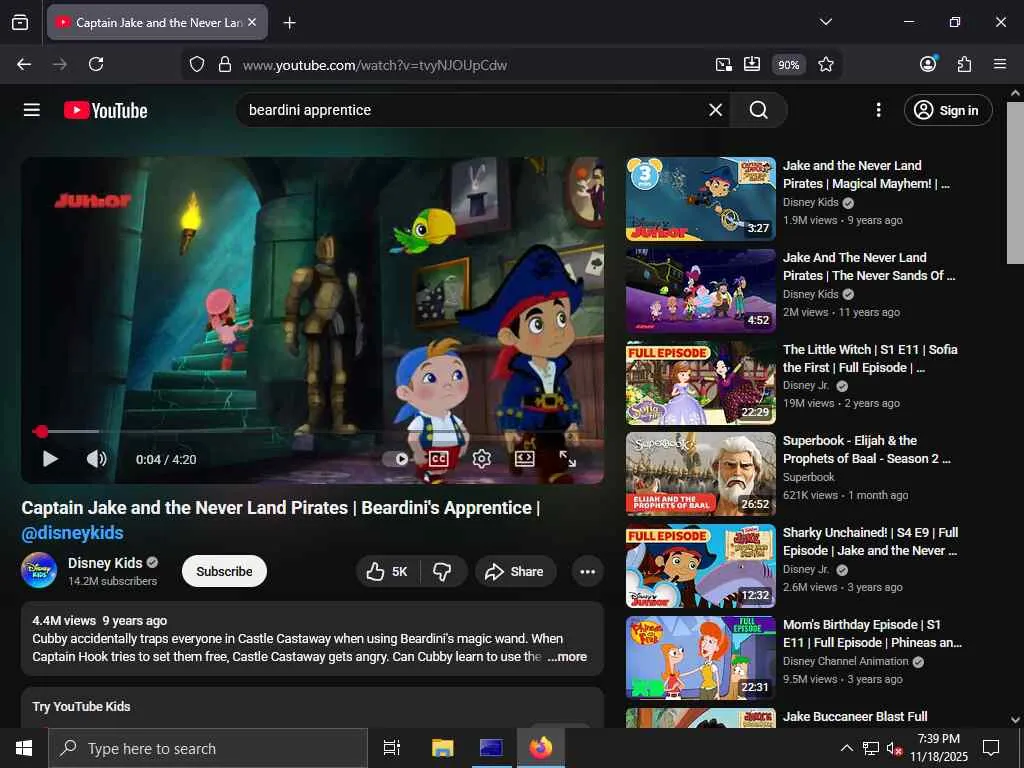Go to YouTube home via logo
This screenshot has height=768, width=1024.
[x=106, y=110]
